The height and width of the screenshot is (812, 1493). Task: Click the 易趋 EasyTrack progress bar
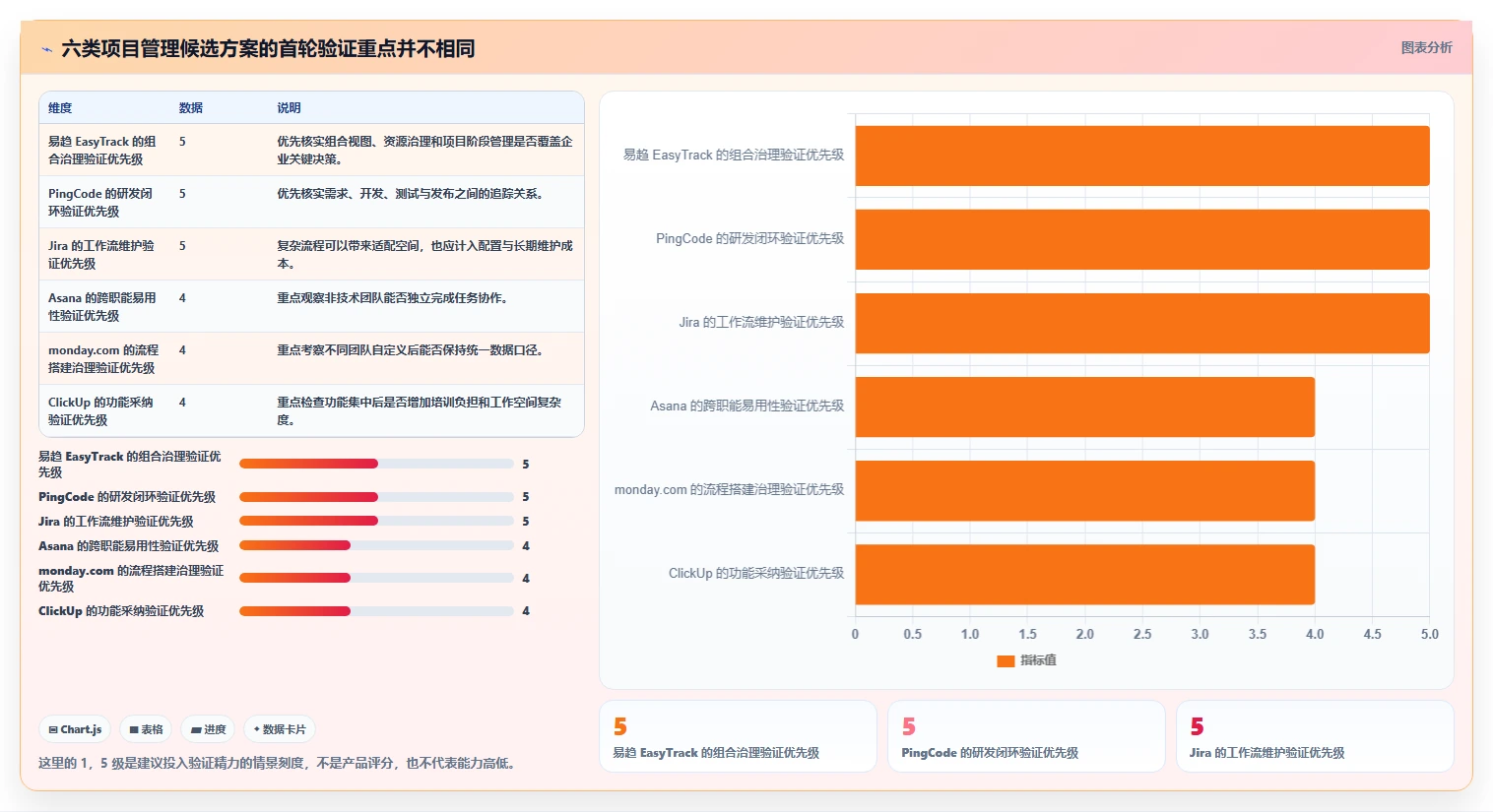tap(376, 464)
